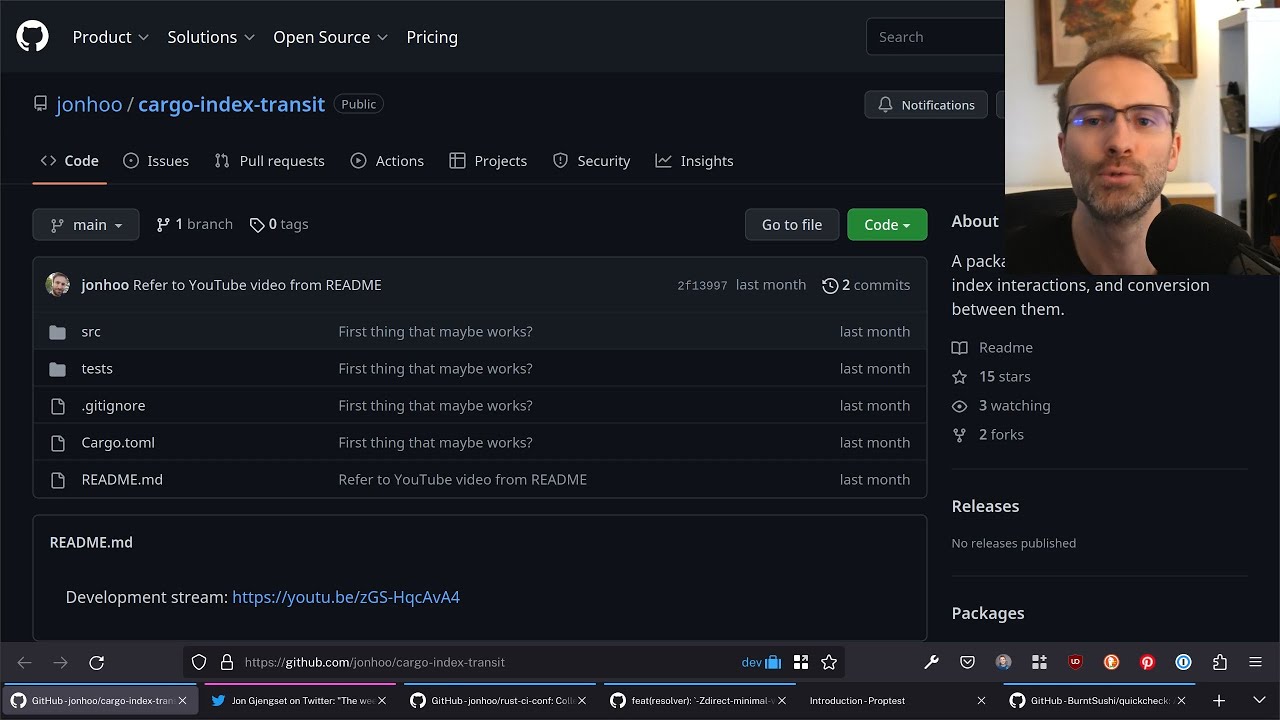This screenshot has width=1280, height=720.
Task: Click the GitHub logo home icon
Action: pos(32,37)
